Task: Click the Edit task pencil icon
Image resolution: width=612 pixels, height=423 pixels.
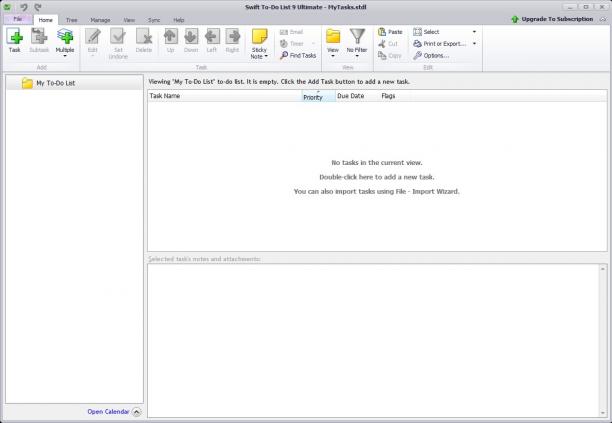Action: 93,36
